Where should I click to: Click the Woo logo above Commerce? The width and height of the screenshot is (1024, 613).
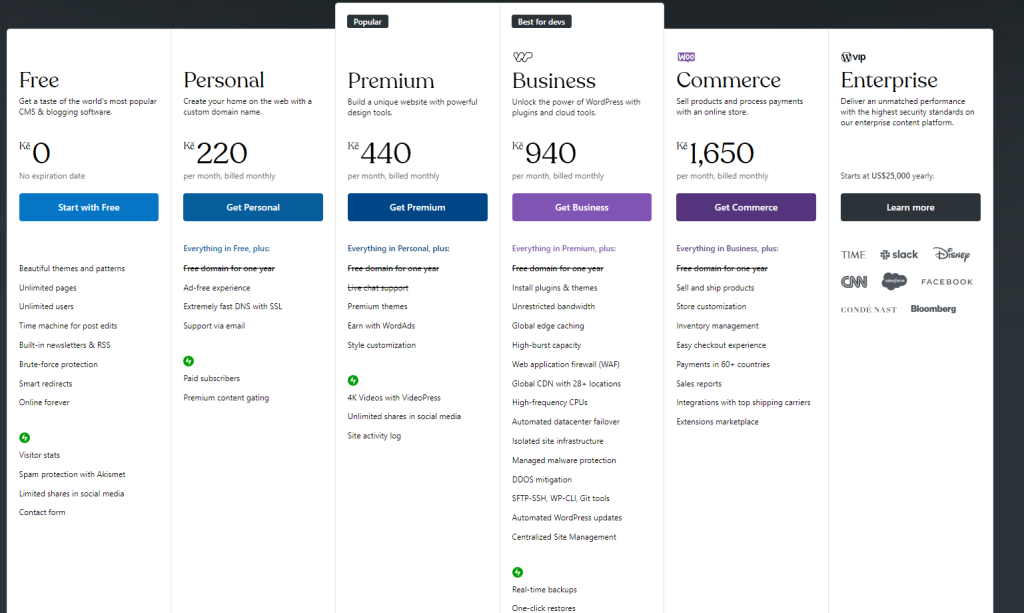point(687,57)
